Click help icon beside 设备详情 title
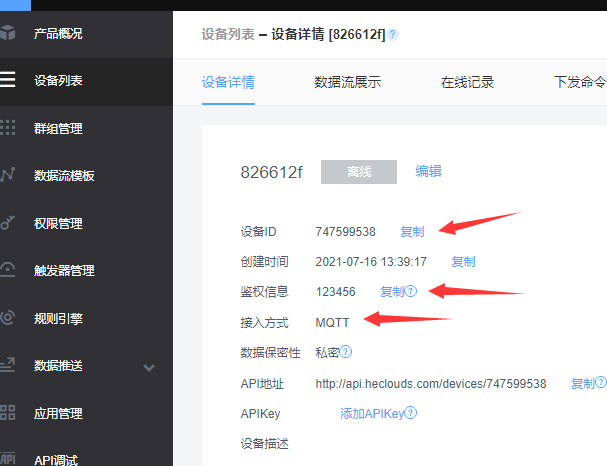The height and width of the screenshot is (466, 607). pos(393,35)
